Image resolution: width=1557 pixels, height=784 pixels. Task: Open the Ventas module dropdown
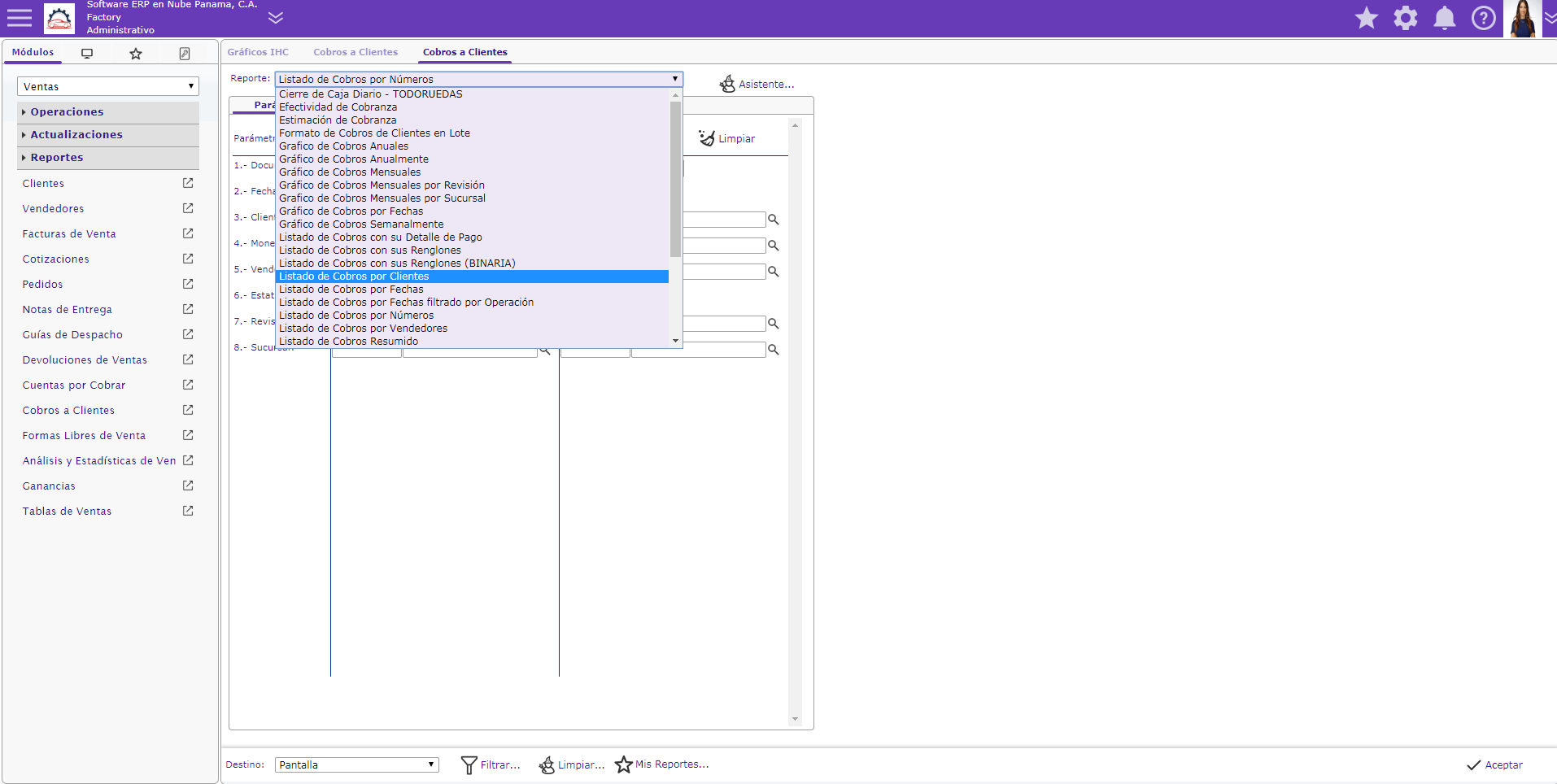pyautogui.click(x=108, y=86)
